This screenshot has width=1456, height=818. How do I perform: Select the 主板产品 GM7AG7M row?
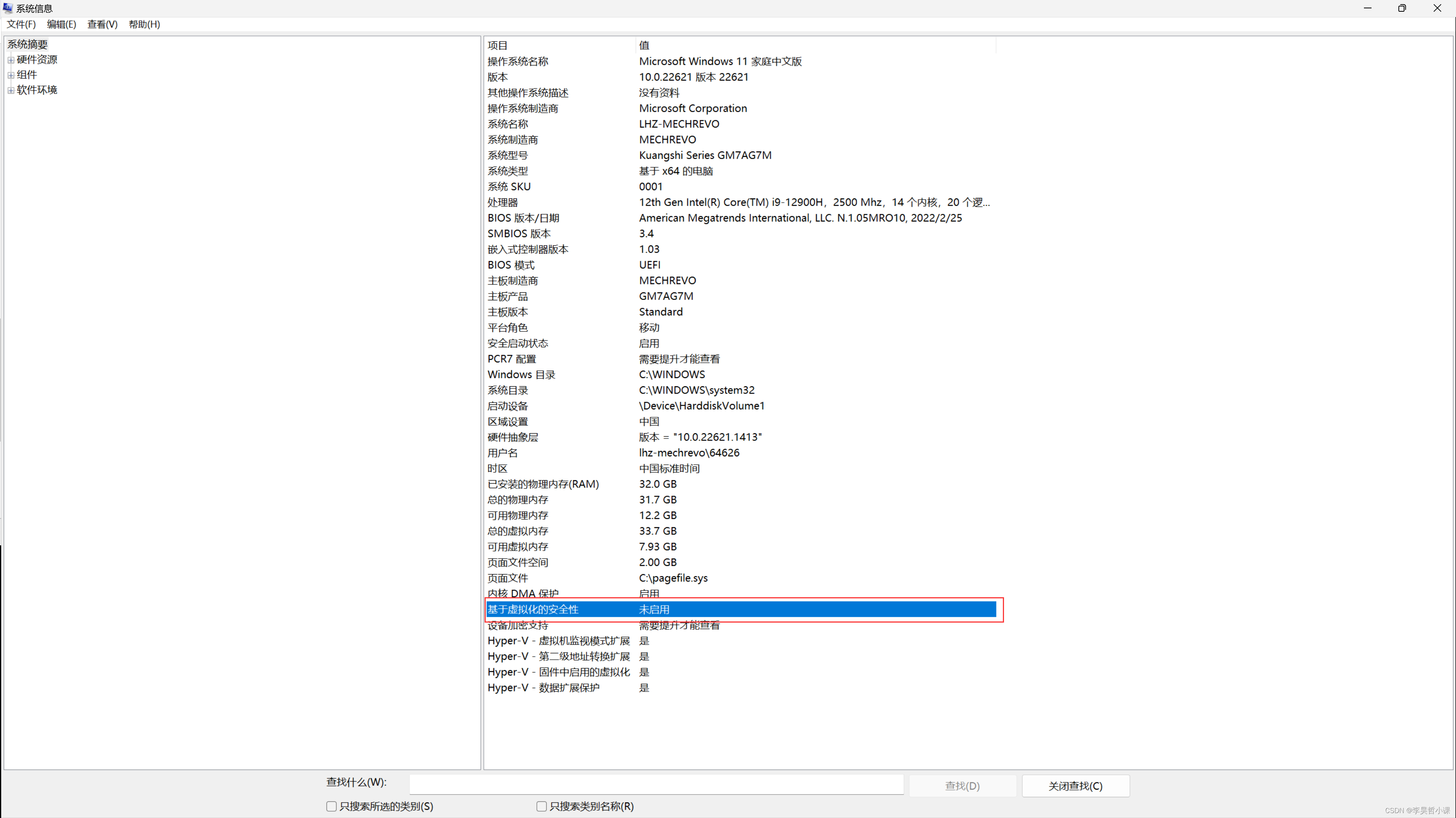740,296
